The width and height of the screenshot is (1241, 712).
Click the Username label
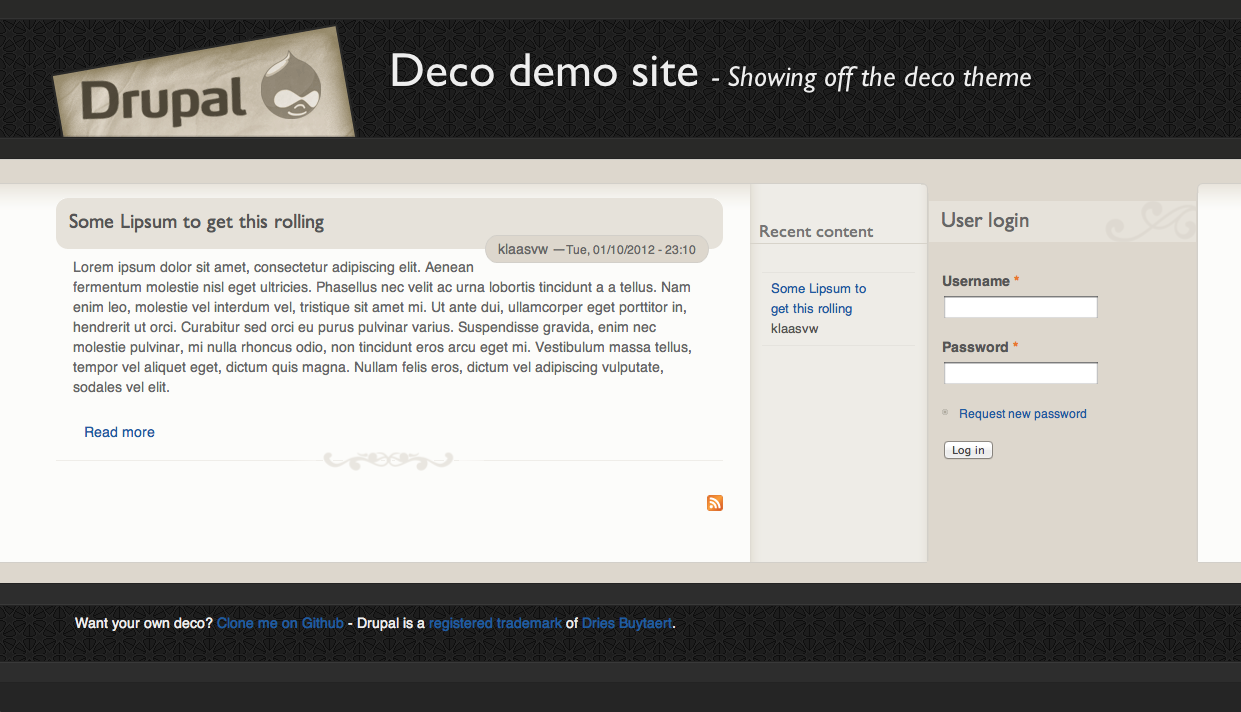click(976, 281)
